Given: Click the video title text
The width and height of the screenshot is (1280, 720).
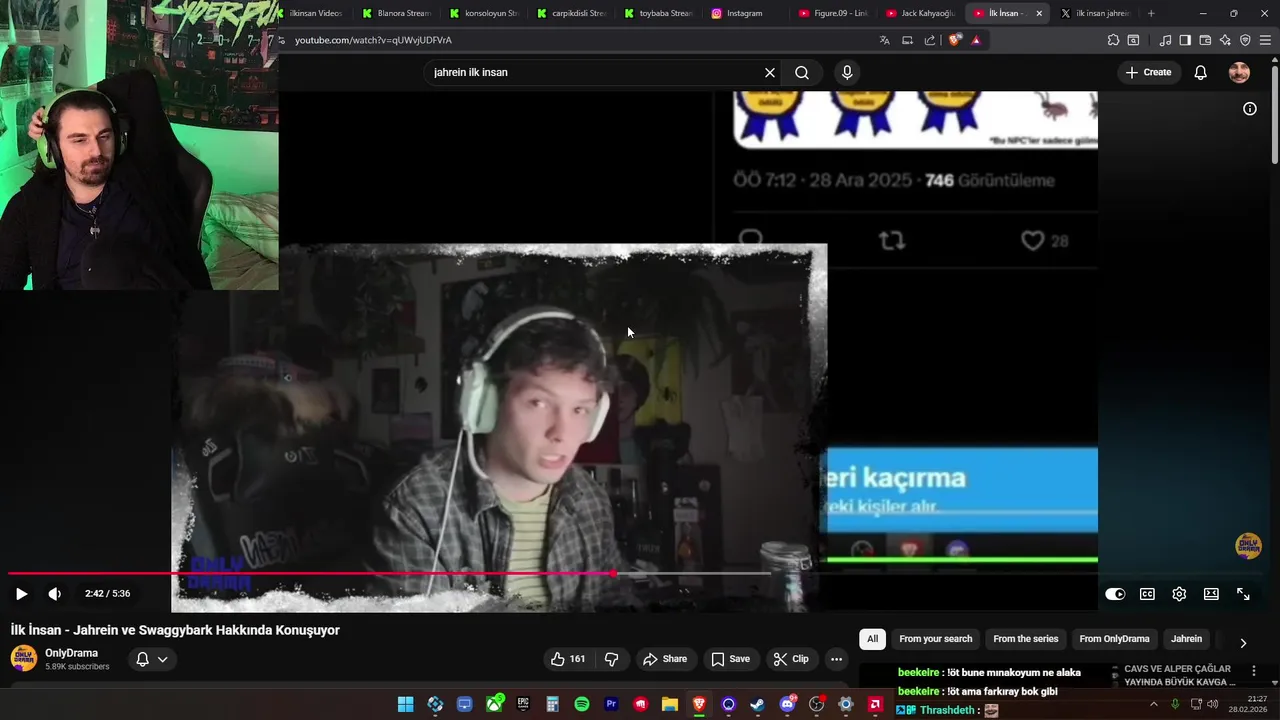Looking at the screenshot, I should click(175, 630).
